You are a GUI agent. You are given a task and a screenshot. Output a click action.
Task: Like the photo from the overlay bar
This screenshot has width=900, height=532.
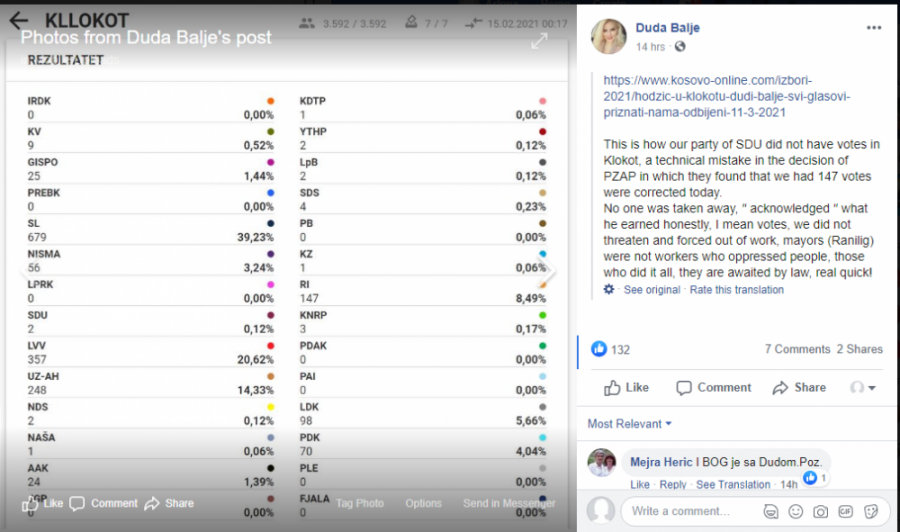pos(42,503)
